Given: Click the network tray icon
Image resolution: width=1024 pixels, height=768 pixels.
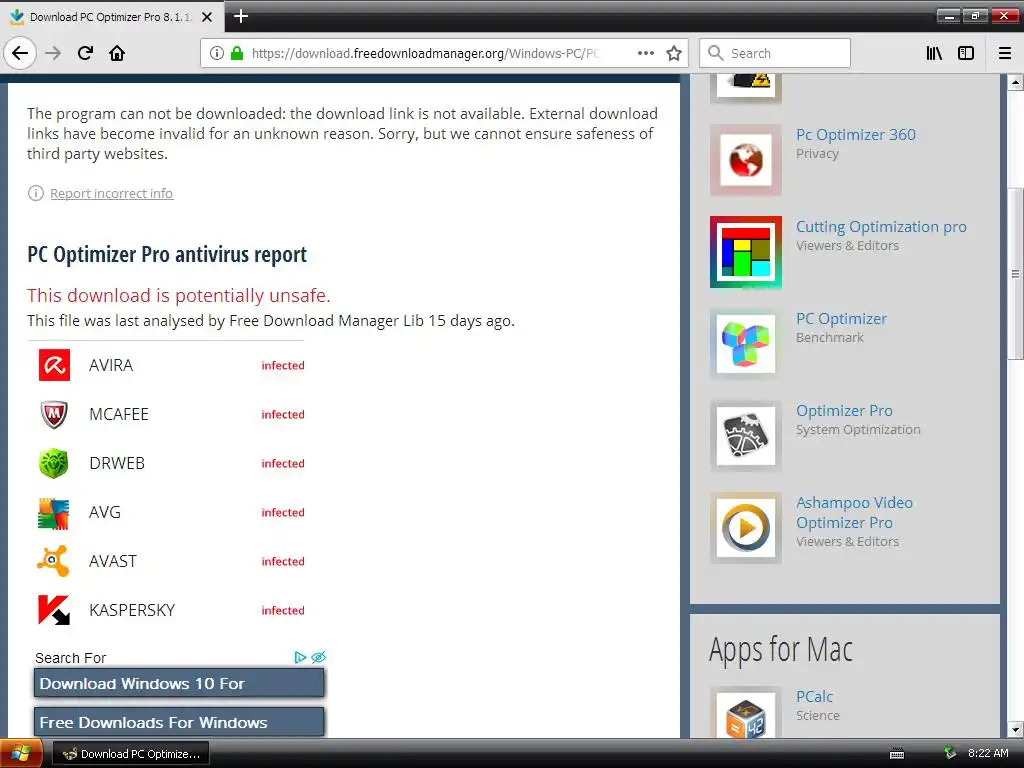Looking at the screenshot, I should pos(950,753).
